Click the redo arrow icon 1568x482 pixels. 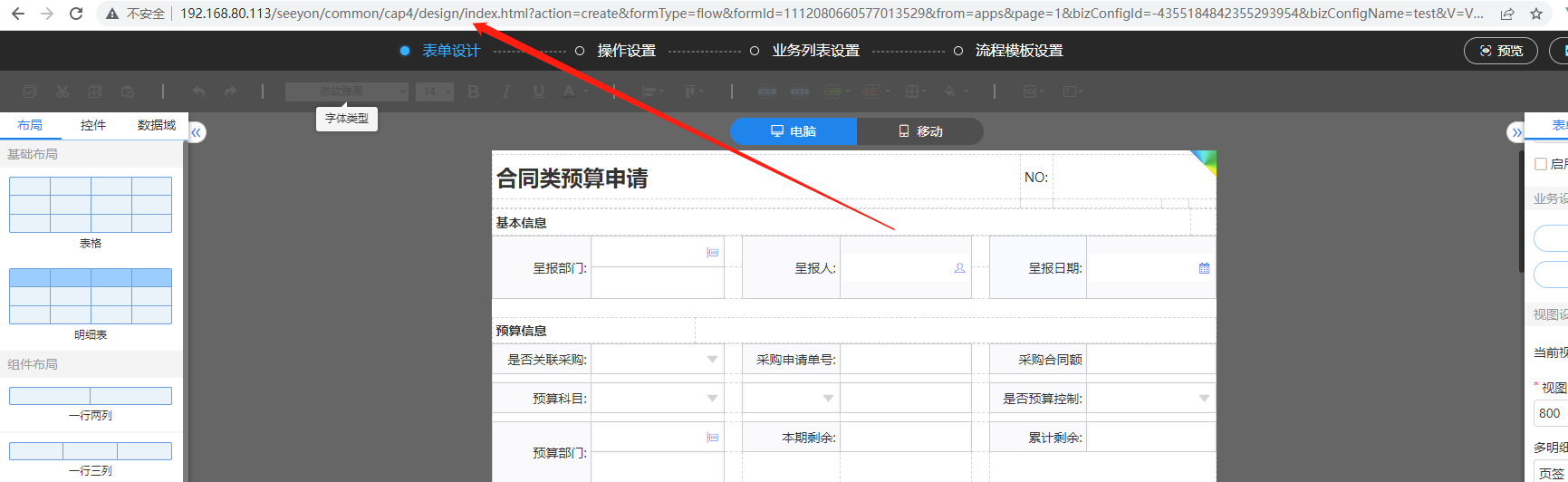(x=231, y=92)
